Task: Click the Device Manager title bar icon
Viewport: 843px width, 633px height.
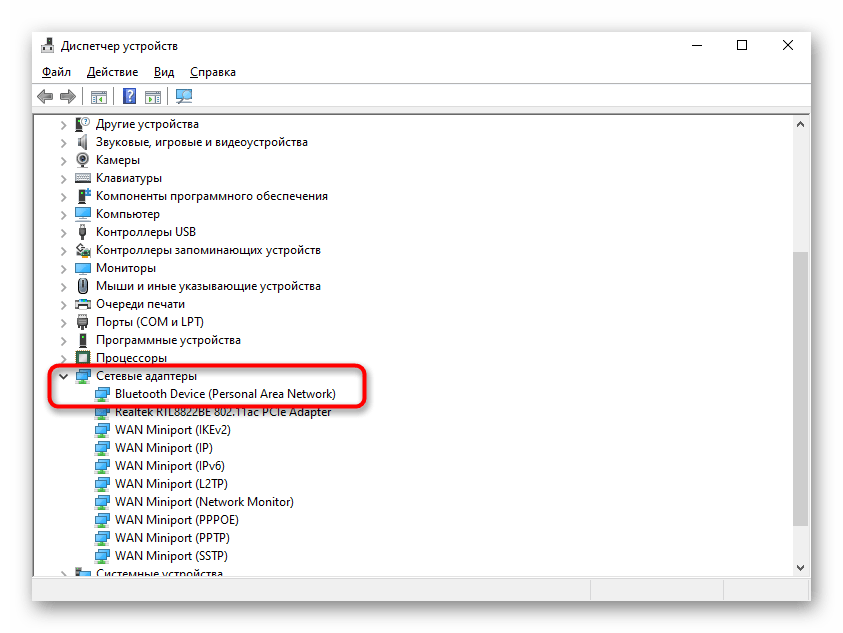Action: pyautogui.click(x=48, y=46)
